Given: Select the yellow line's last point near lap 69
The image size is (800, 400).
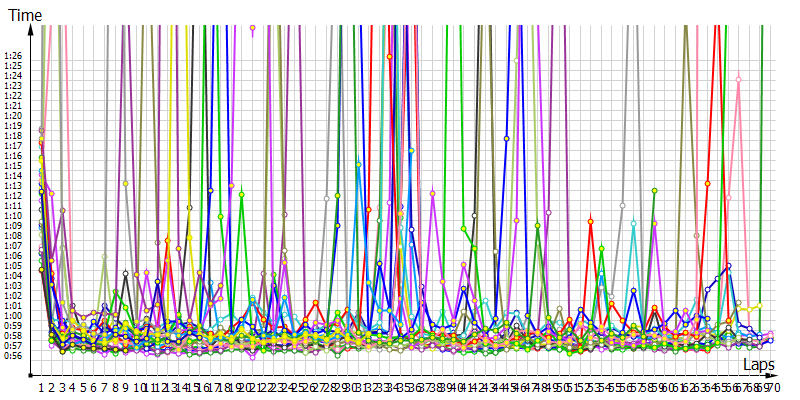Looking at the screenshot, I should pyautogui.click(x=760, y=306).
